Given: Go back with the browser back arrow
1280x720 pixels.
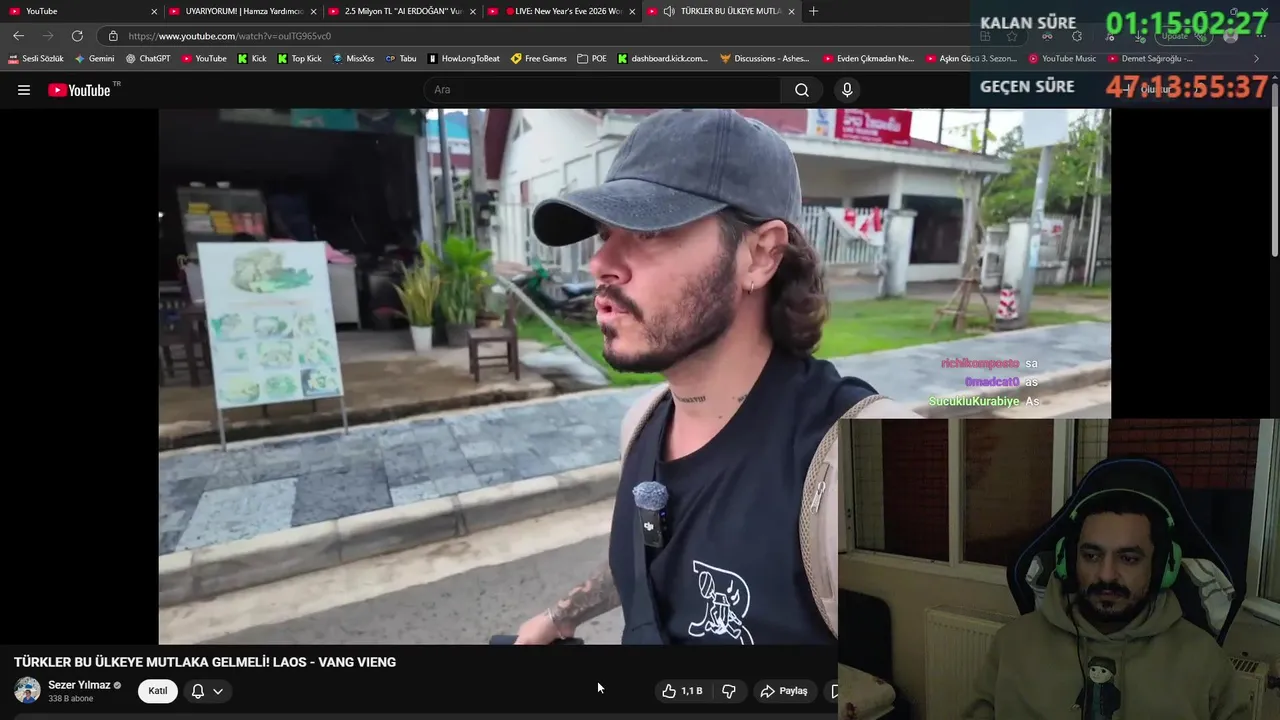Looking at the screenshot, I should click(x=18, y=36).
